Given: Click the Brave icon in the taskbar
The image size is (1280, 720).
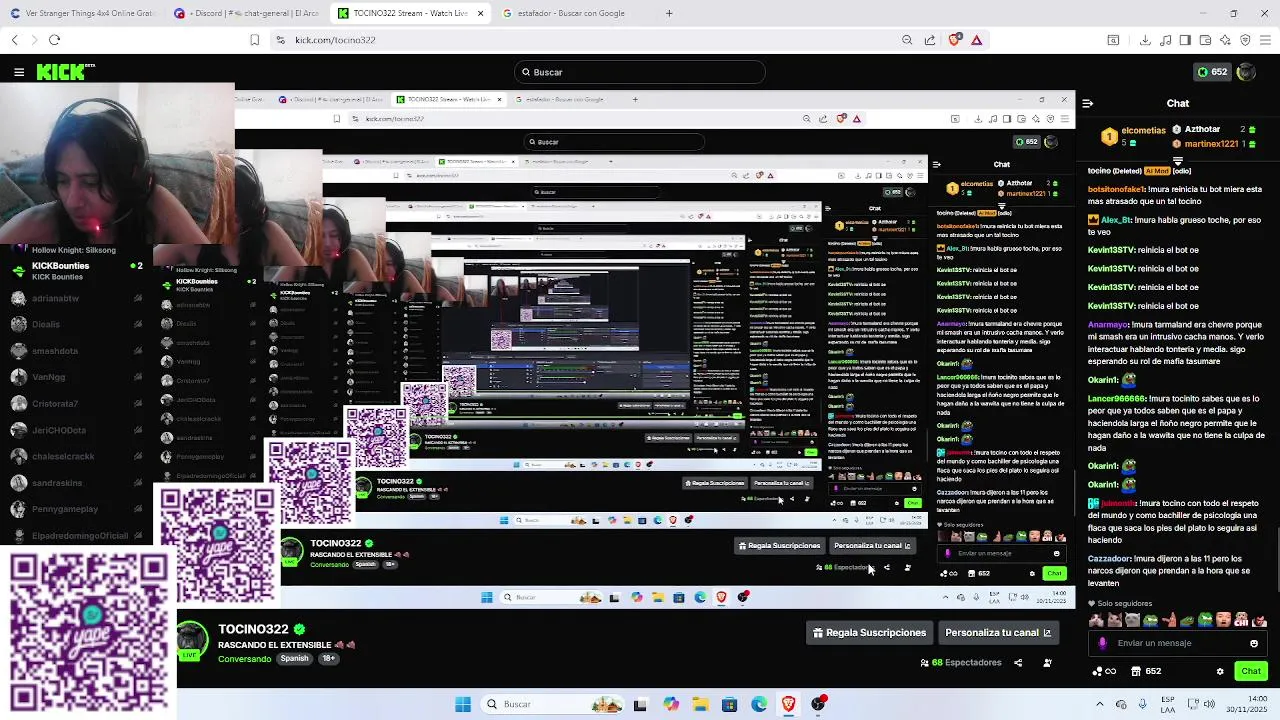Looking at the screenshot, I should pyautogui.click(x=789, y=704).
